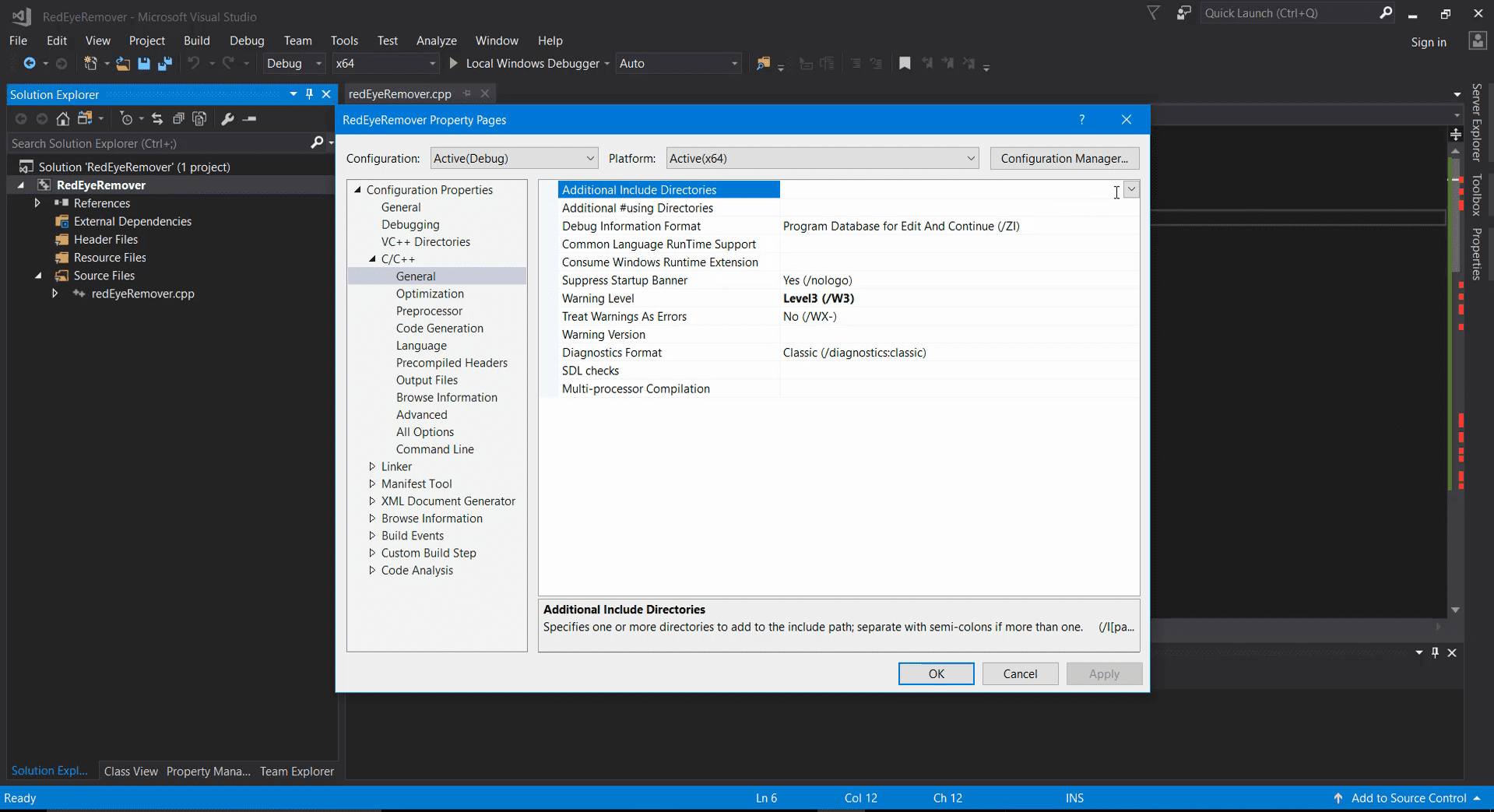The image size is (1494, 812).
Task: Click the search magnifier in Solution Explorer
Action: coord(317,142)
